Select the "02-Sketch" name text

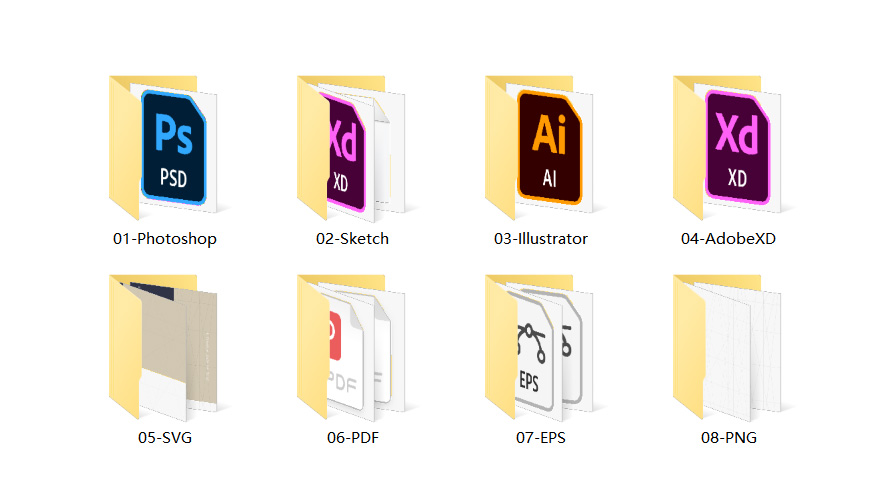click(x=353, y=239)
